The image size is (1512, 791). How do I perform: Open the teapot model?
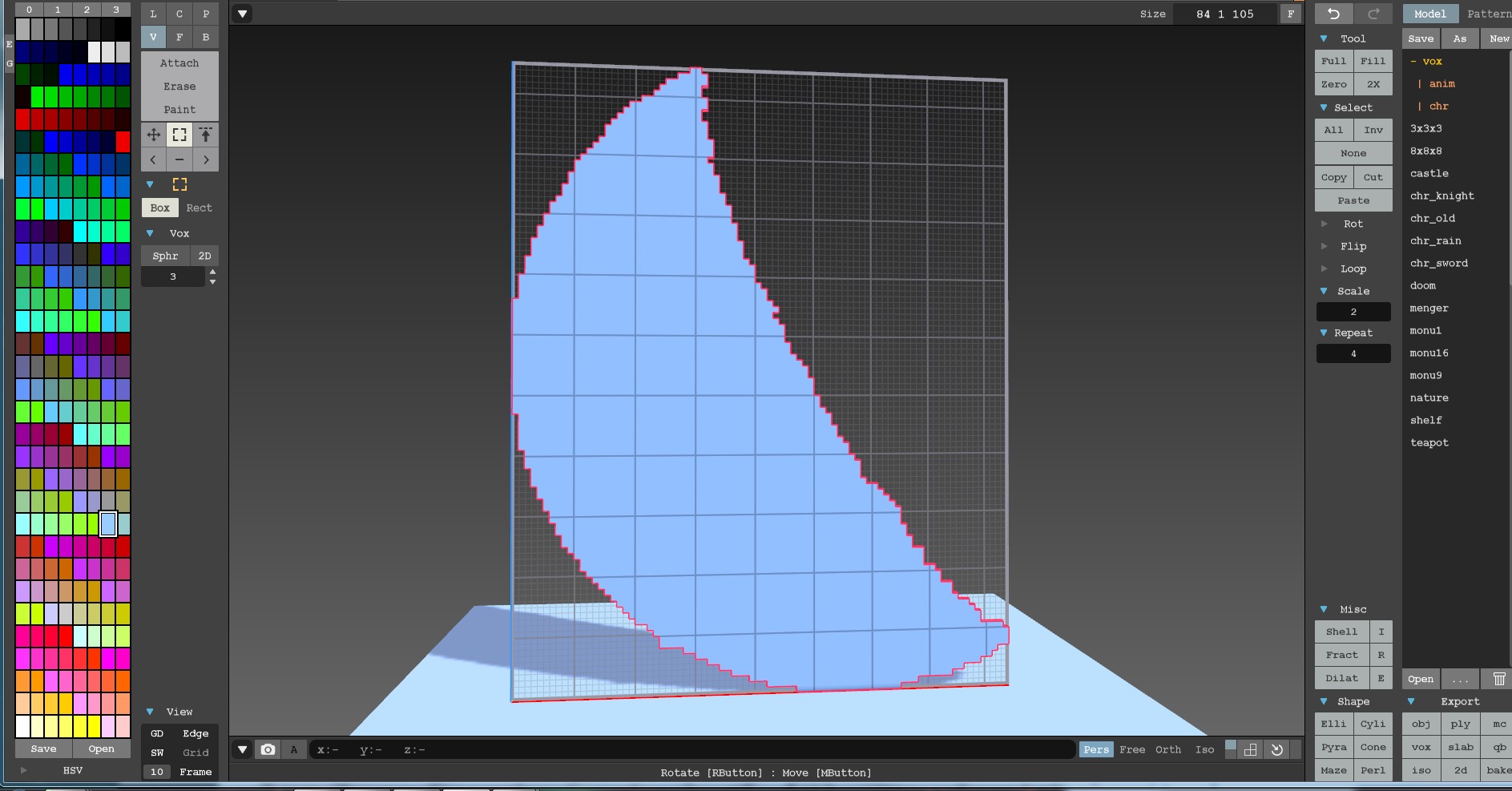1429,442
